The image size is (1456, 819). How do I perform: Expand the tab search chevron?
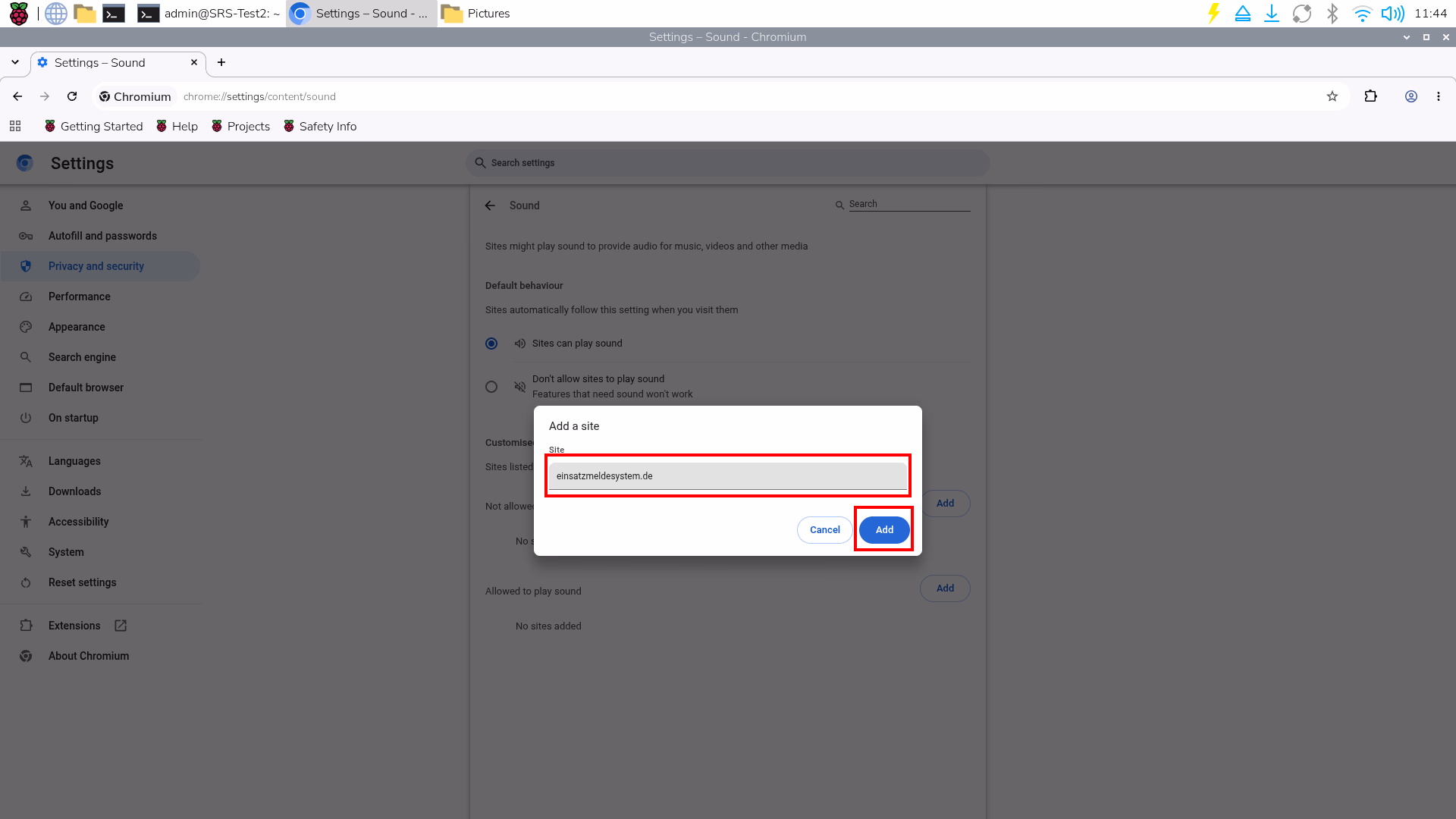pyautogui.click(x=15, y=62)
